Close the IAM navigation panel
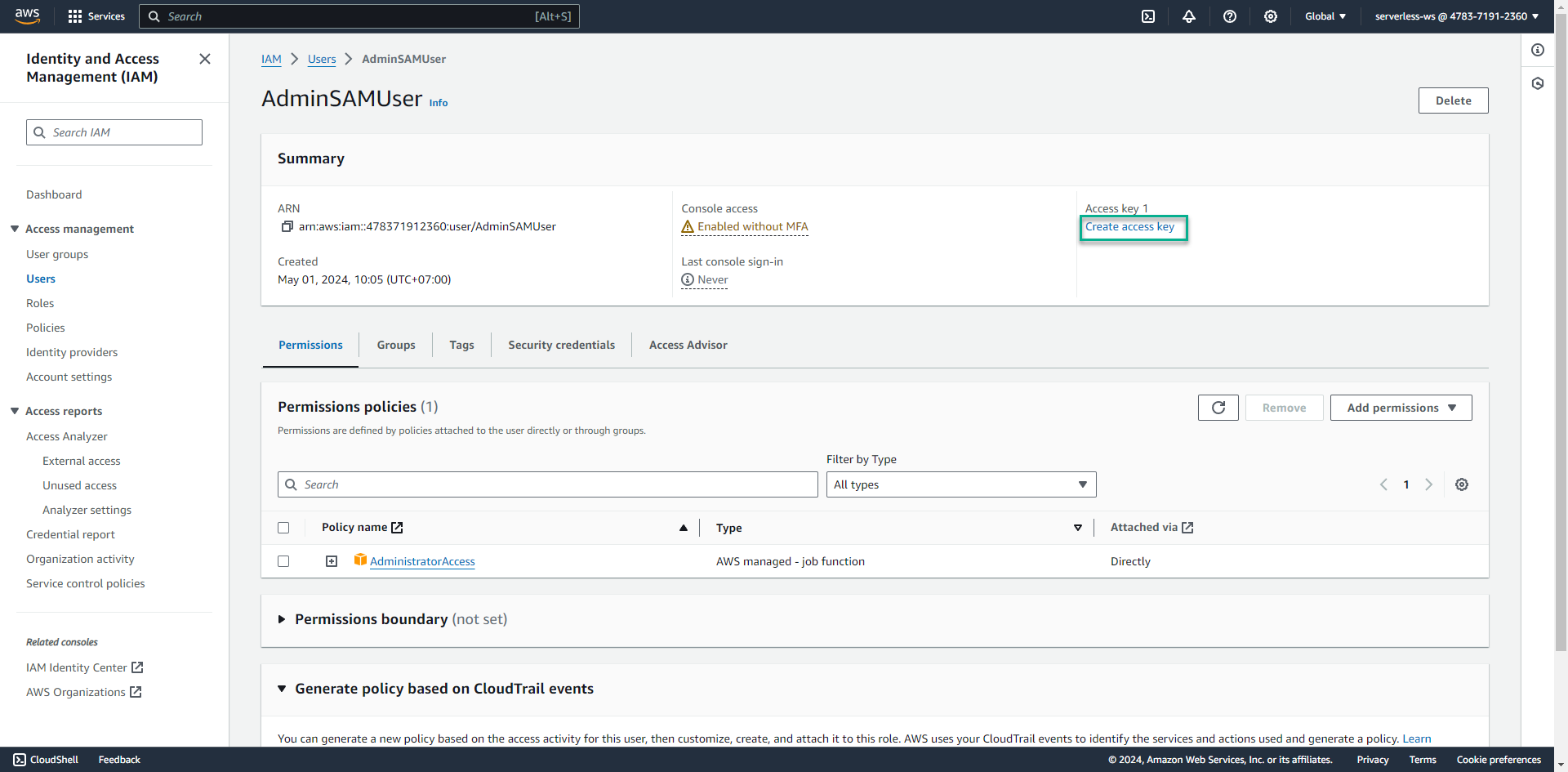This screenshot has width=1568, height=772. (205, 59)
